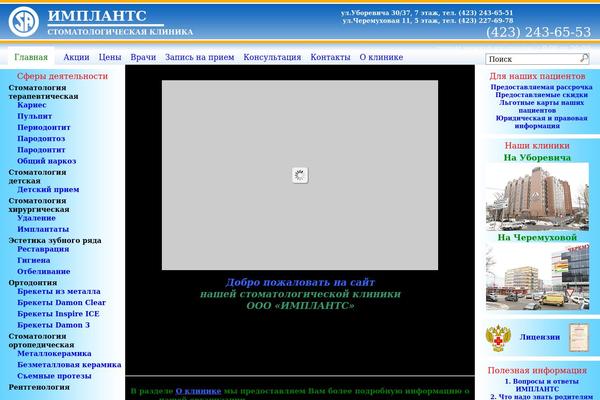600x400 pixels.
Task: Go to the Контакты menu item
Action: 330,57
